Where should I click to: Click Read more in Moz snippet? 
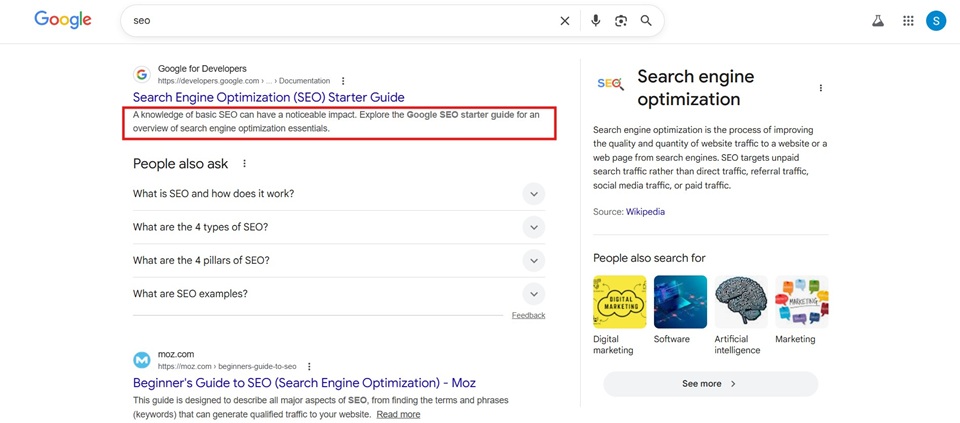(398, 414)
